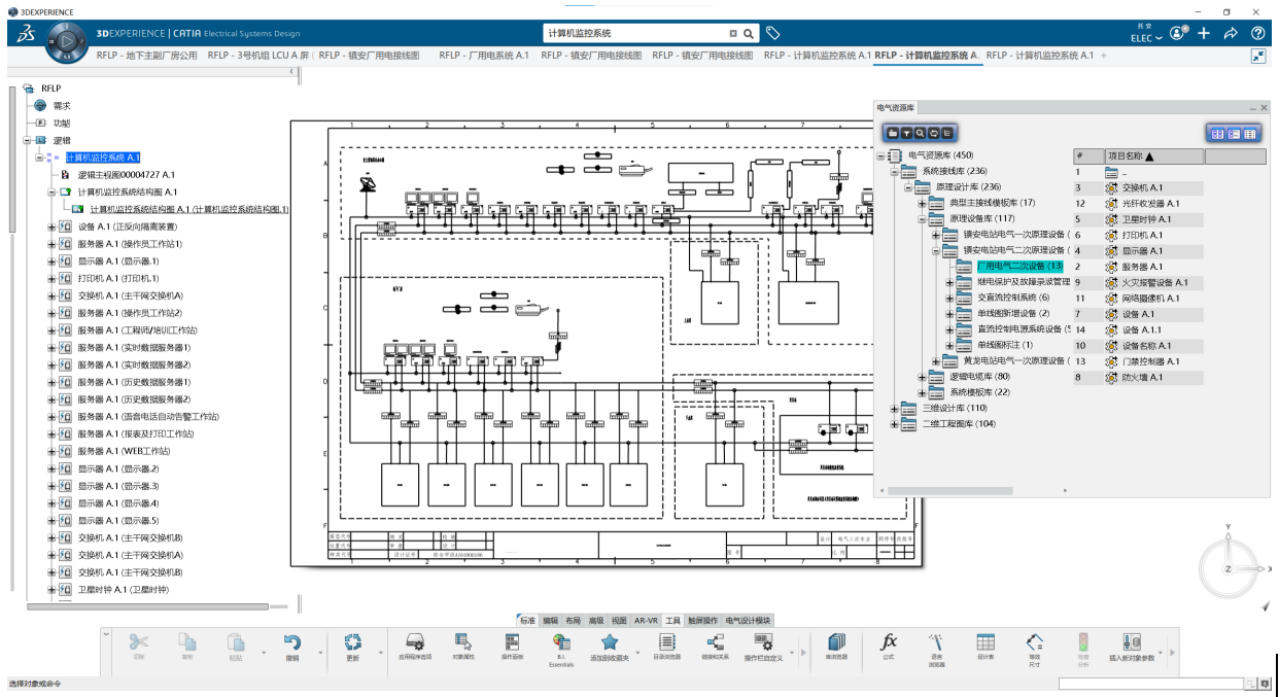Open the Design Table (设计表) tool

coord(985,643)
